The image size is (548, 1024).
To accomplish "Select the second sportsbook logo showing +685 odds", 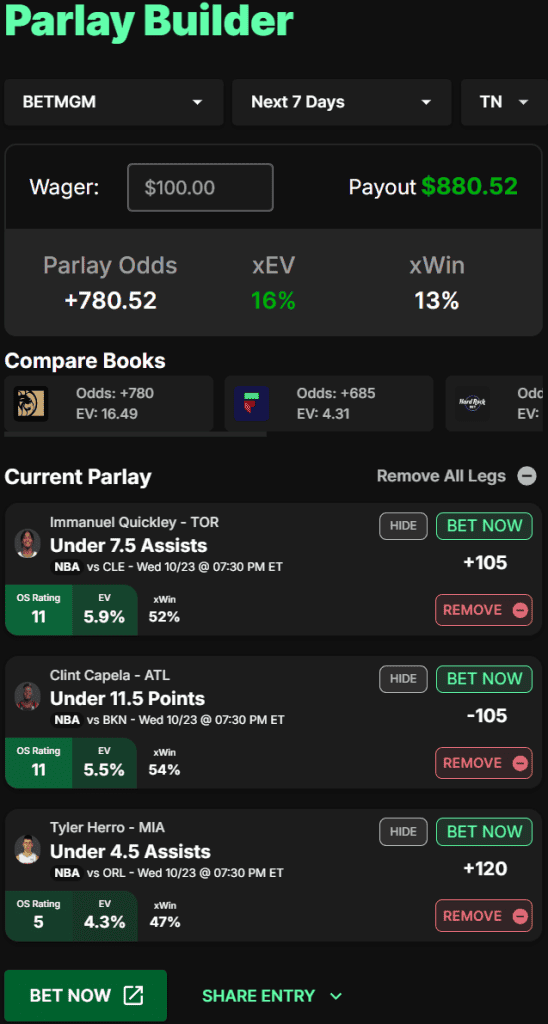I will click(251, 404).
